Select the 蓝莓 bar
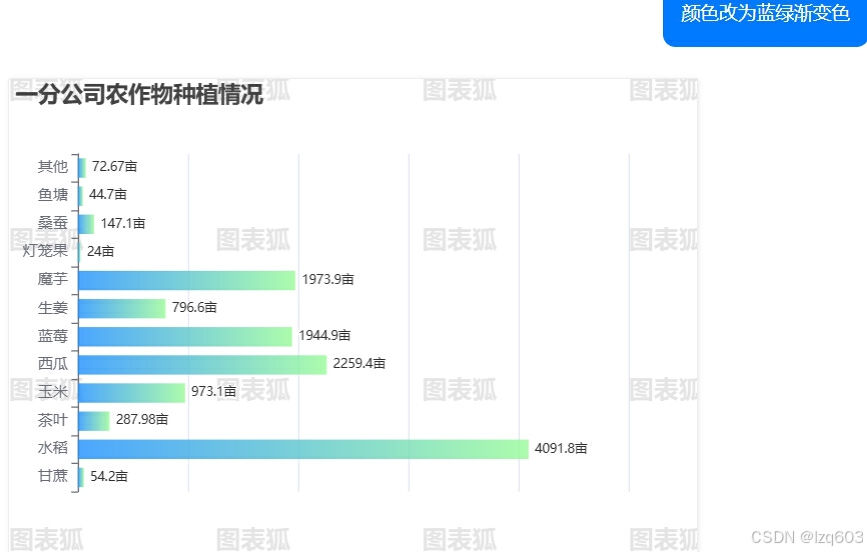The width and height of the screenshot is (867, 552). (185, 336)
